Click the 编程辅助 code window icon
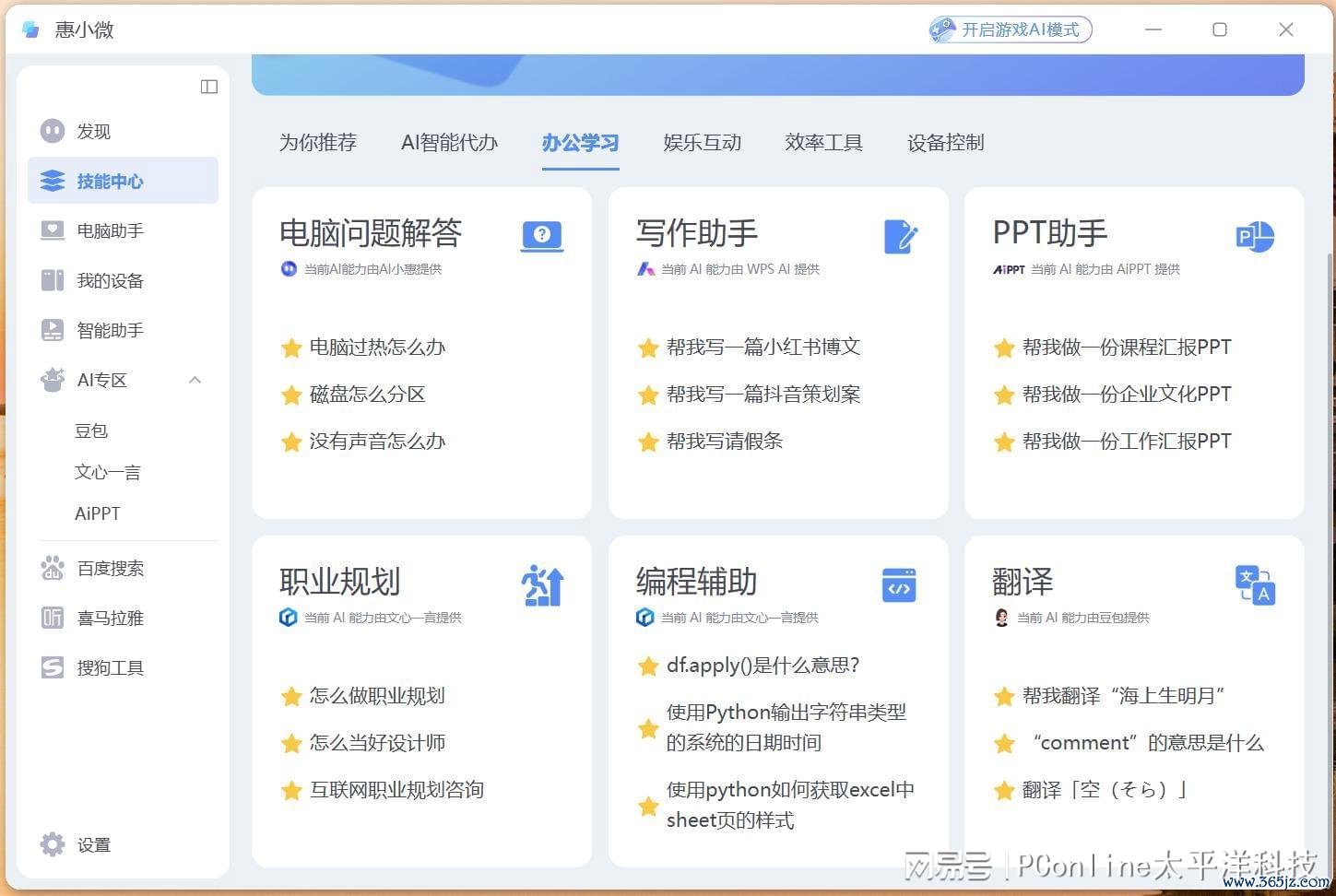 pyautogui.click(x=899, y=585)
